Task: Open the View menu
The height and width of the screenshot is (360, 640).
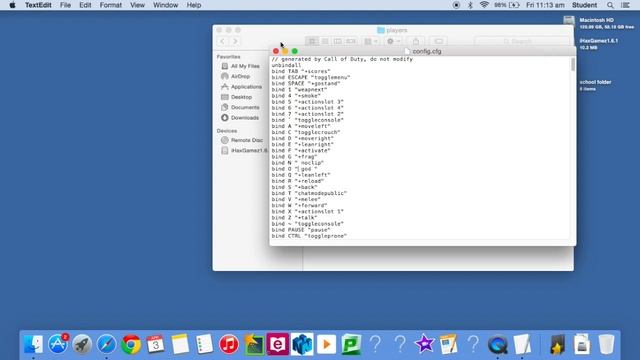Action: (138, 5)
